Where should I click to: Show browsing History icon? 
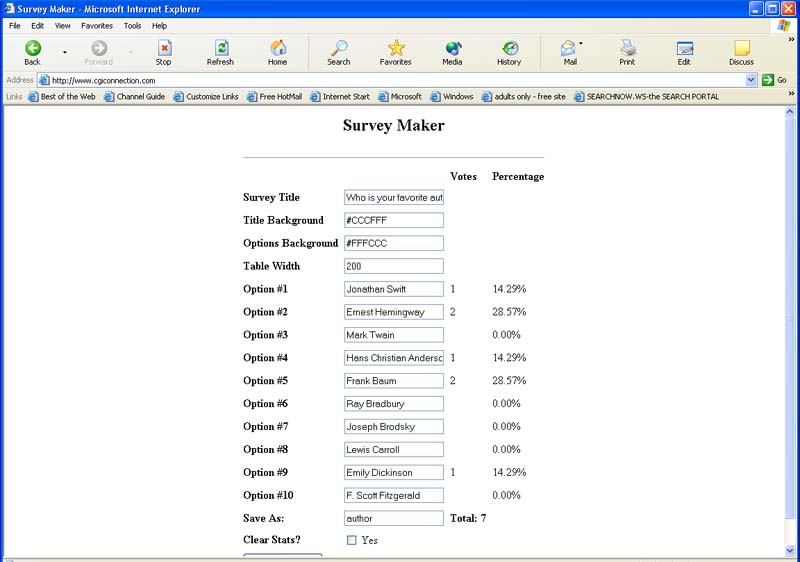[510, 48]
